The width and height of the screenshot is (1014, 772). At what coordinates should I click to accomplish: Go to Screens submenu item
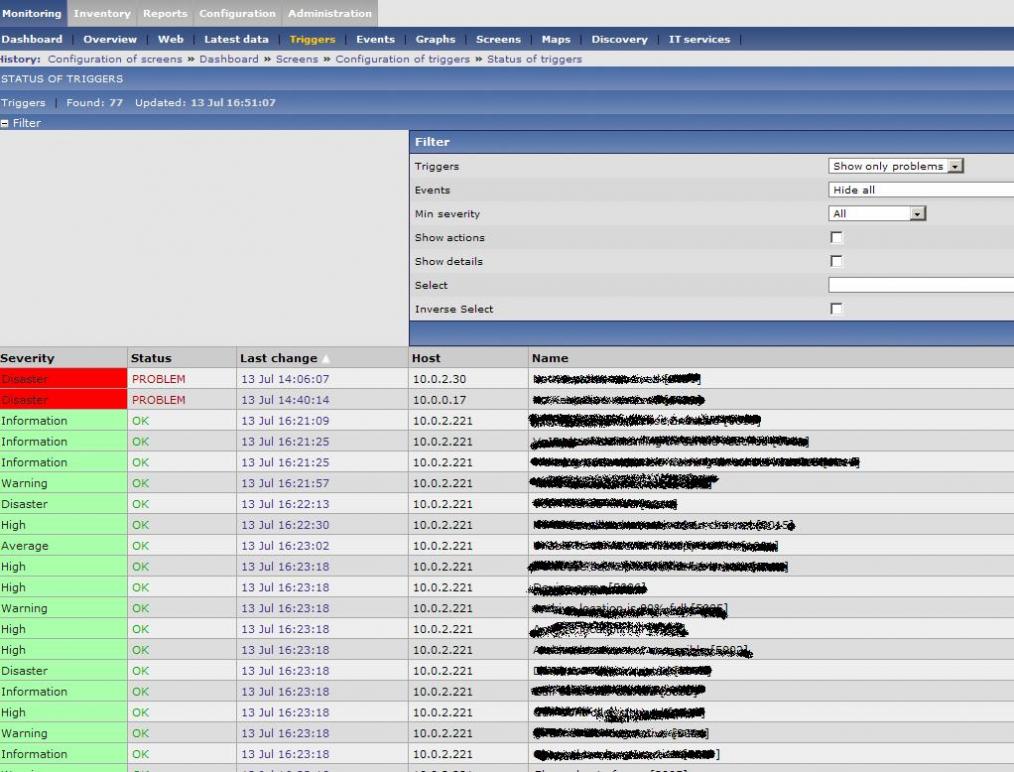point(498,39)
